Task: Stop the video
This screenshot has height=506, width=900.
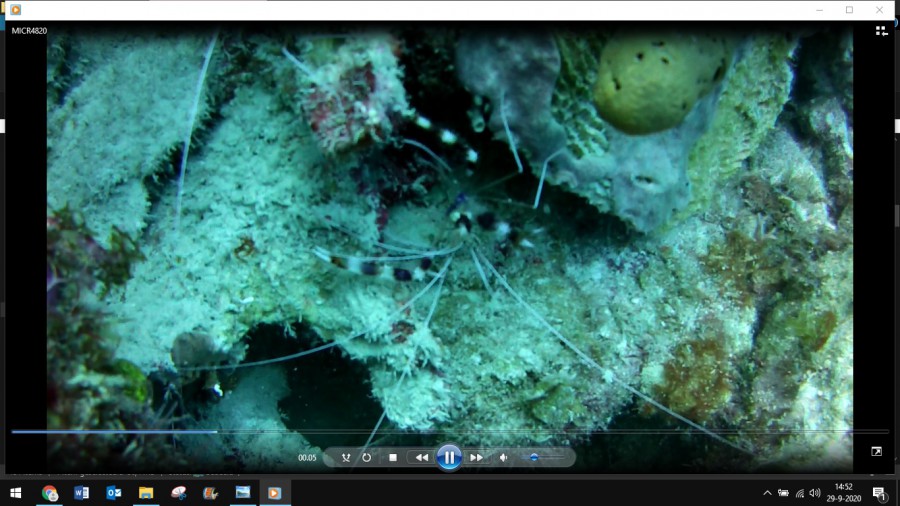Action: point(393,457)
